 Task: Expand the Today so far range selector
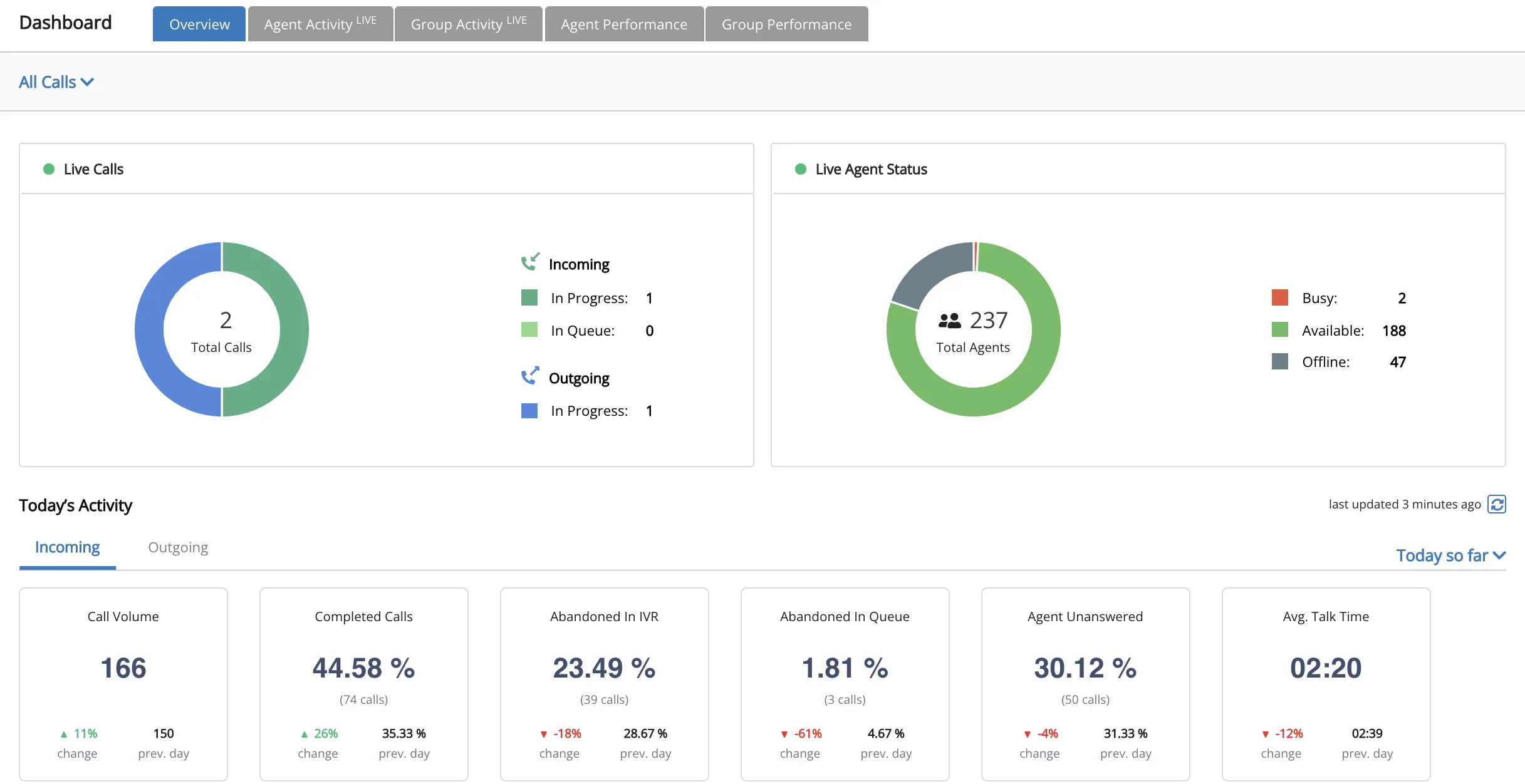1451,555
